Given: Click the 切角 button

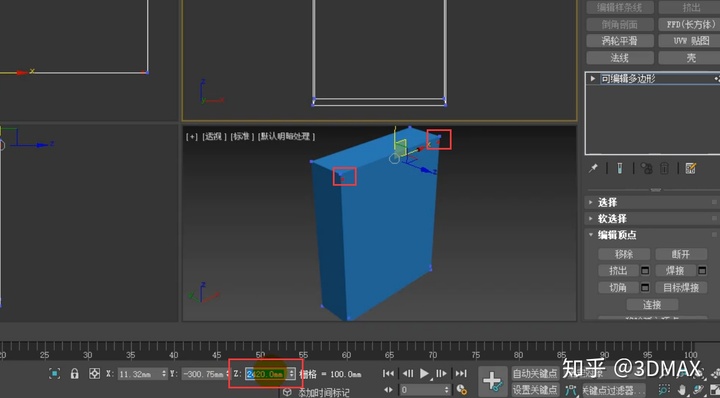Looking at the screenshot, I should point(618,288).
